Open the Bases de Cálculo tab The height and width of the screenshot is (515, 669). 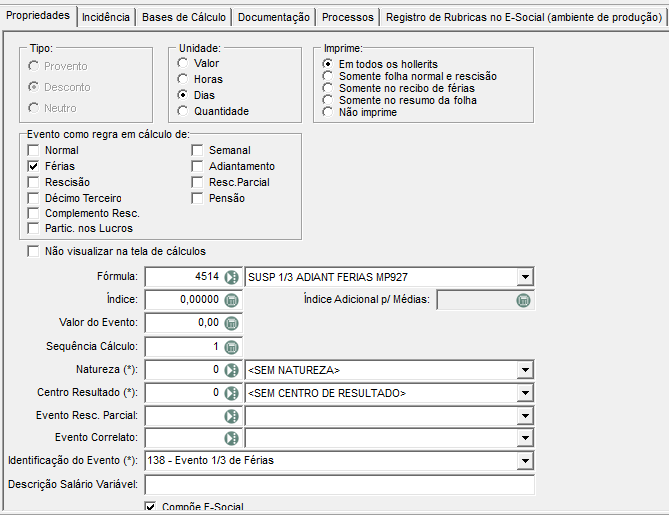[184, 17]
